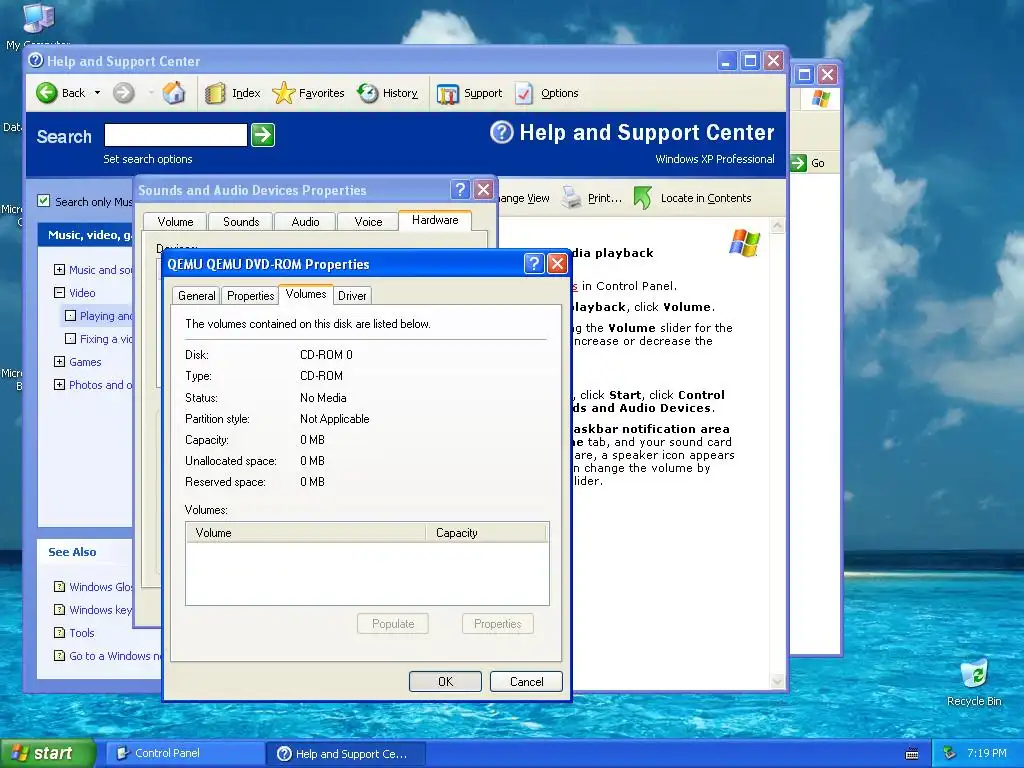
Task: Go to Help Center home icon
Action: (x=174, y=93)
